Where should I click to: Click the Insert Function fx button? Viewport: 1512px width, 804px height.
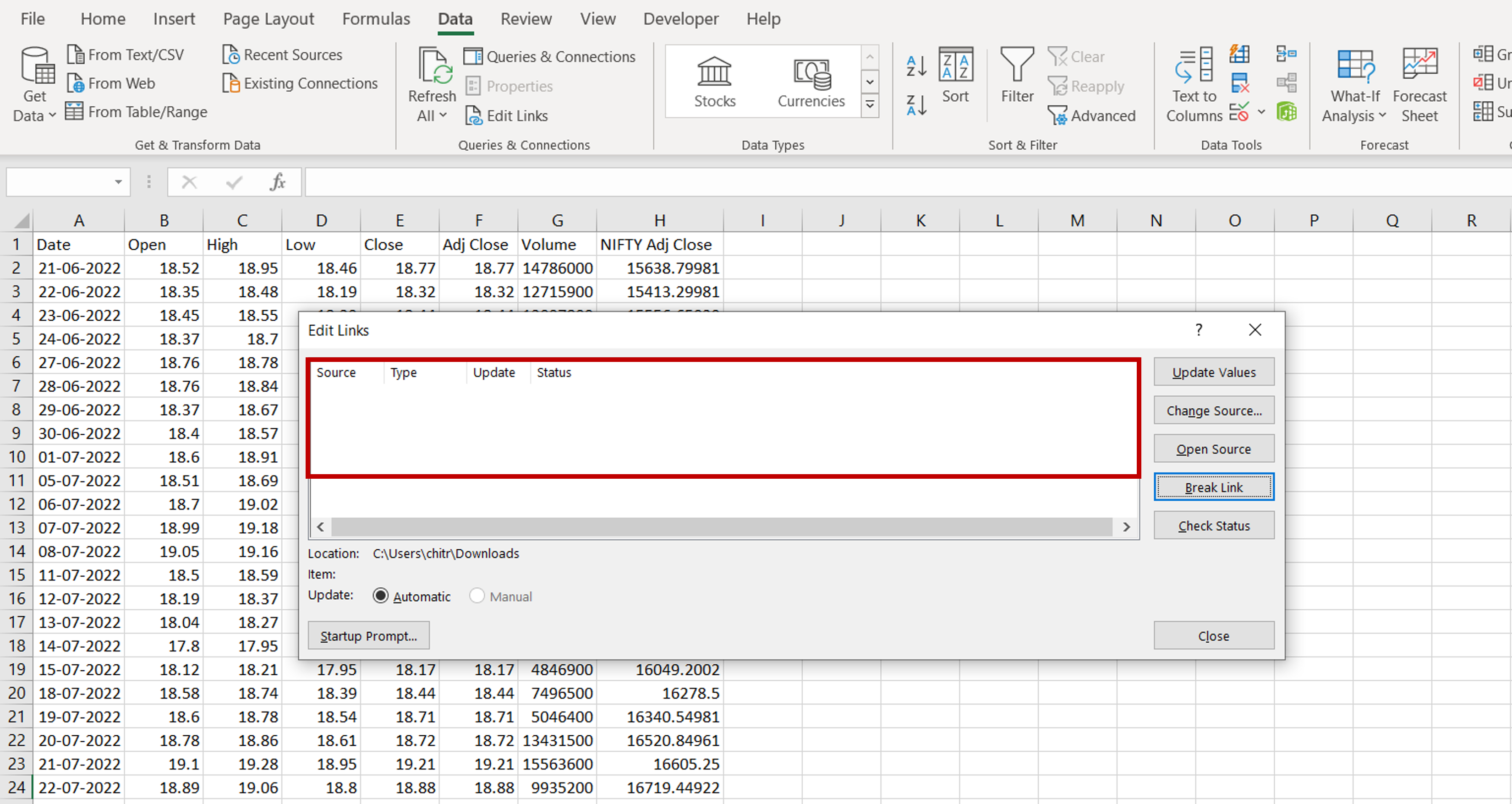point(278,182)
